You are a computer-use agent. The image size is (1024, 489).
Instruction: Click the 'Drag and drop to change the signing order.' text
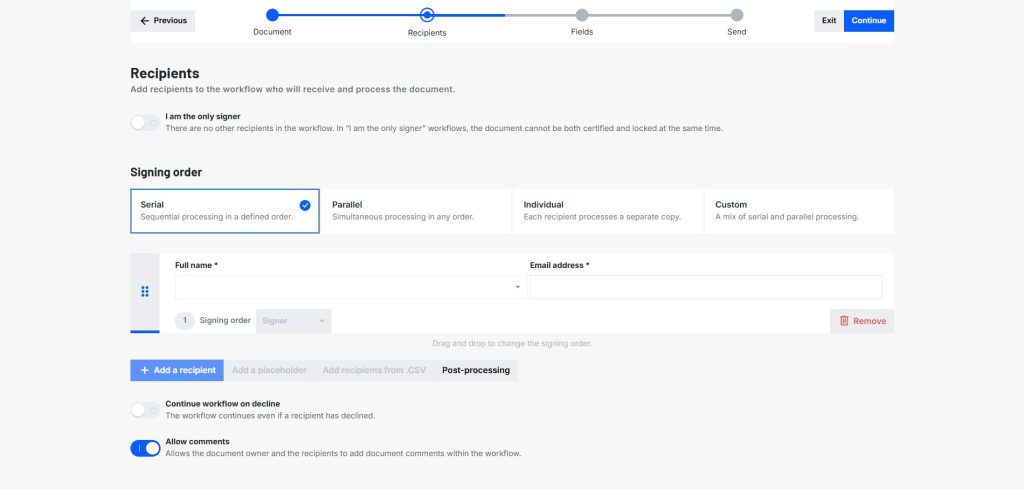(512, 343)
